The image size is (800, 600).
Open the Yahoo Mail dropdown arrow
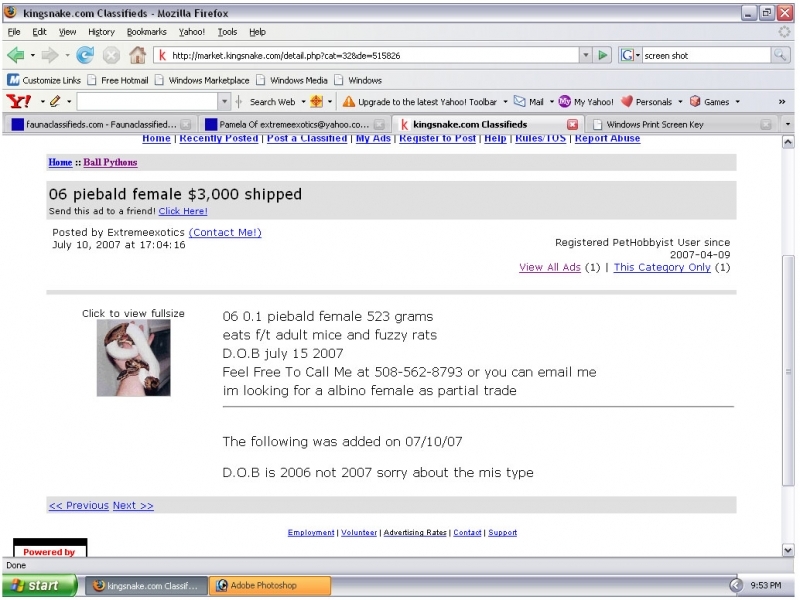552,102
